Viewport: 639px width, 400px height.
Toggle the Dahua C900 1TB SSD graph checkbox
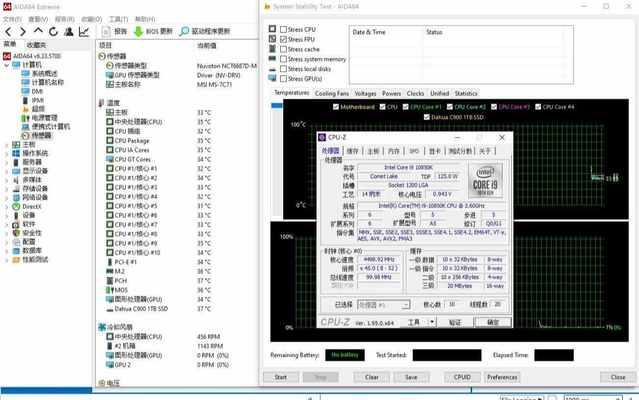(x=426, y=117)
